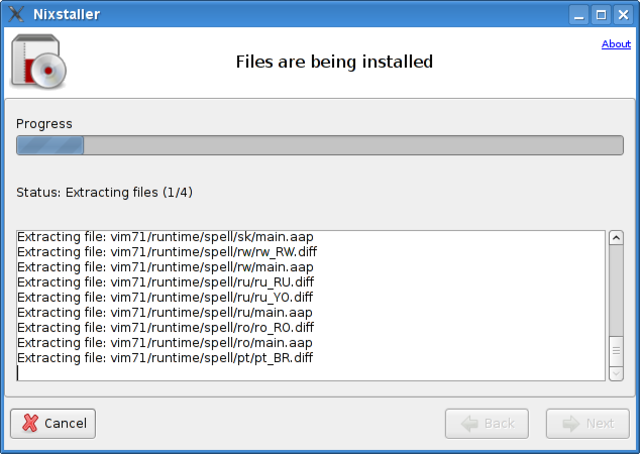640x454 pixels.
Task: Select the pt_BR.diff log line
Action: tap(165, 357)
